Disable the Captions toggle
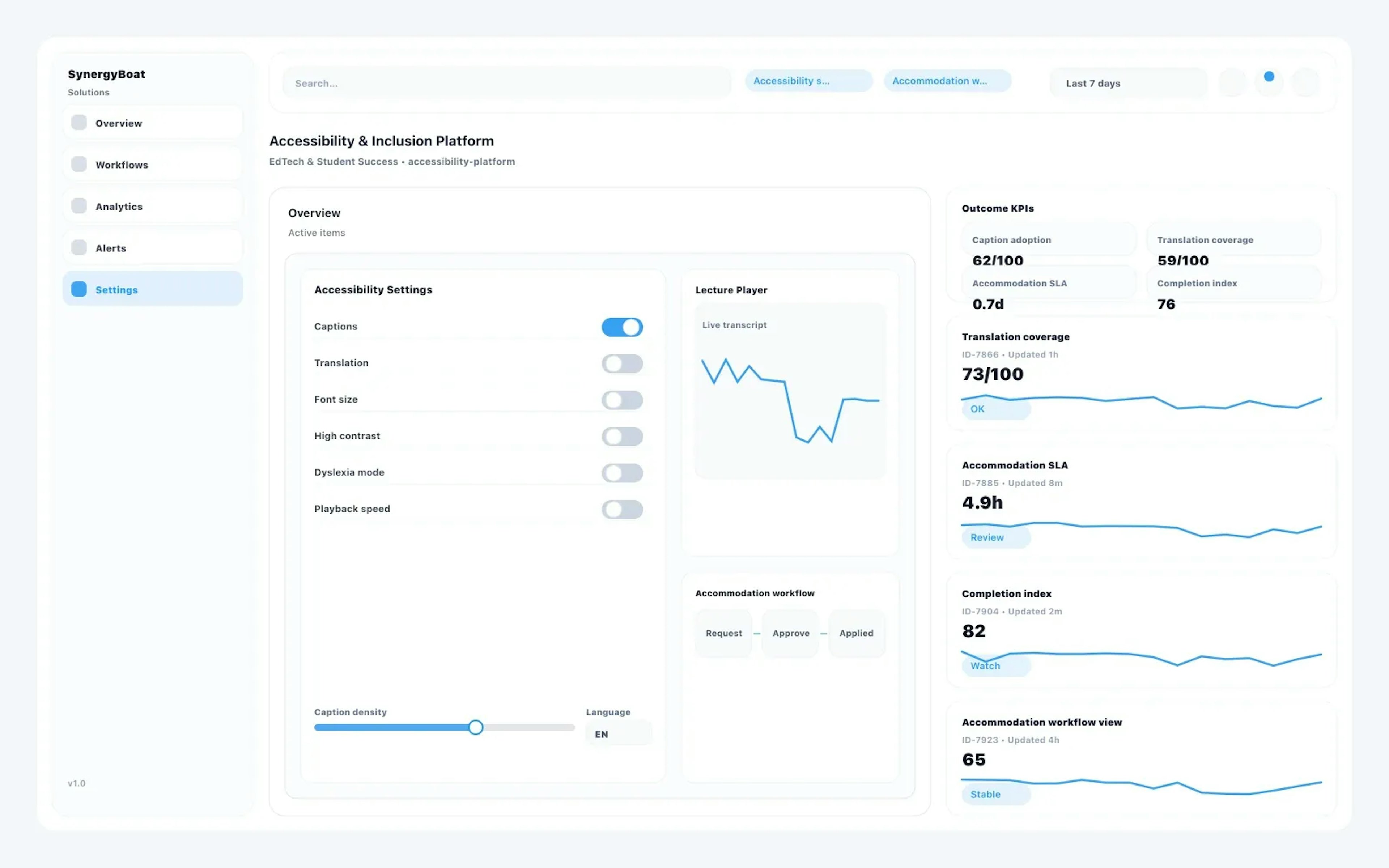This screenshot has width=1389, height=868. point(622,327)
